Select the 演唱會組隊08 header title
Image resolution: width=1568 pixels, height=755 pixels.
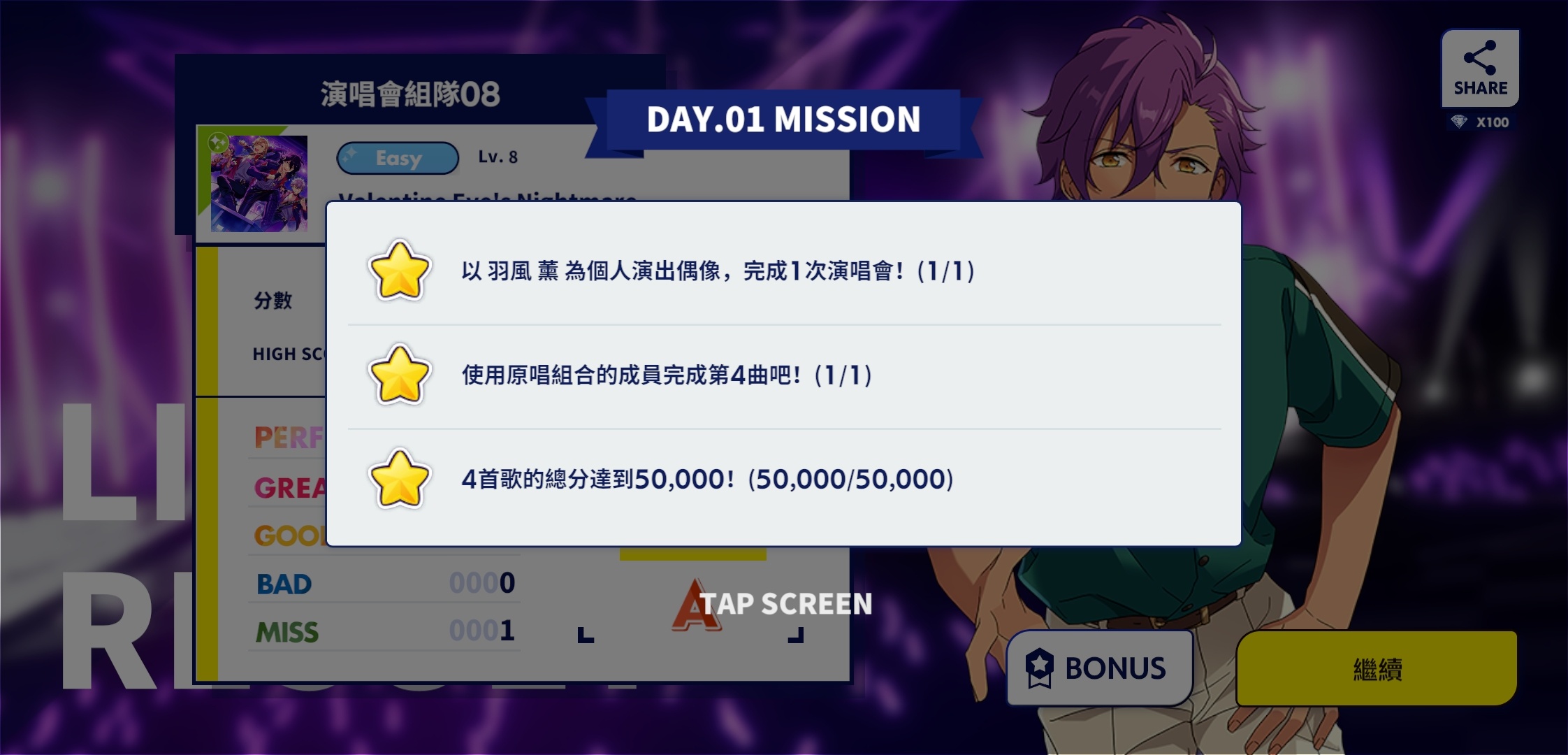(411, 94)
